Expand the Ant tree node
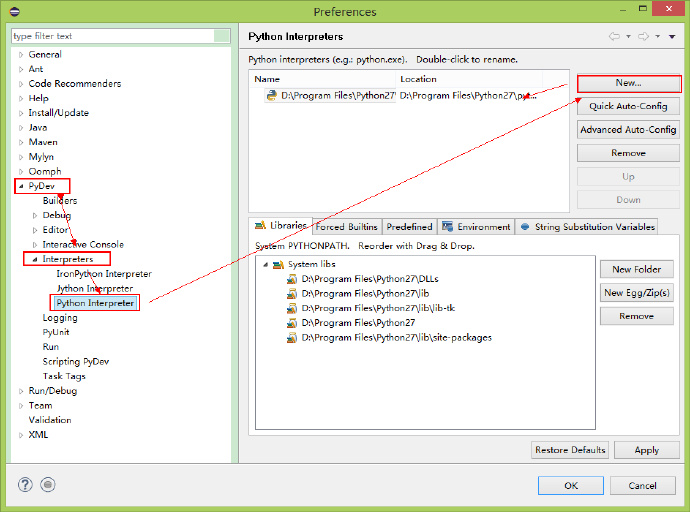 pos(21,69)
